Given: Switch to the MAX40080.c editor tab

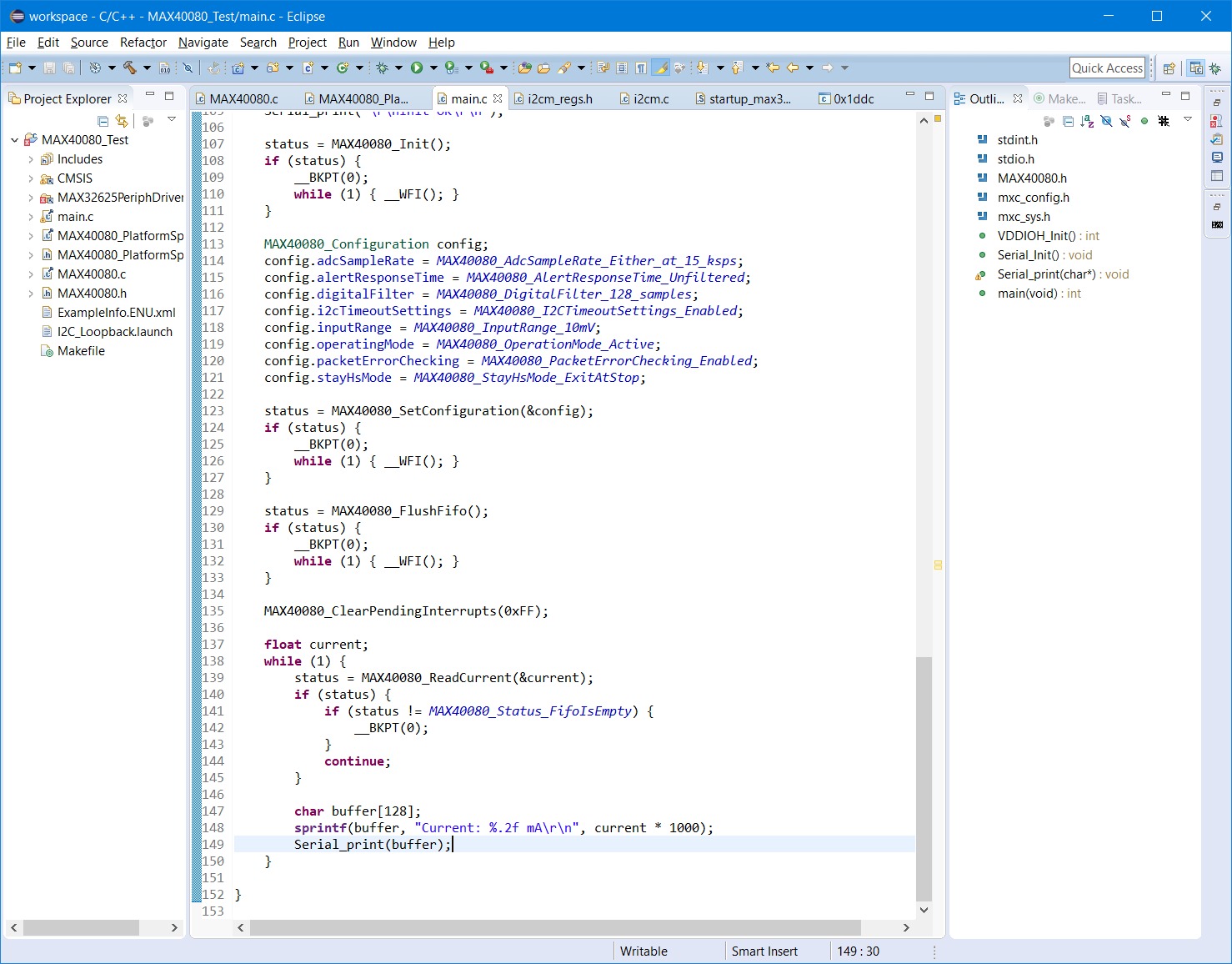Looking at the screenshot, I should (x=243, y=98).
